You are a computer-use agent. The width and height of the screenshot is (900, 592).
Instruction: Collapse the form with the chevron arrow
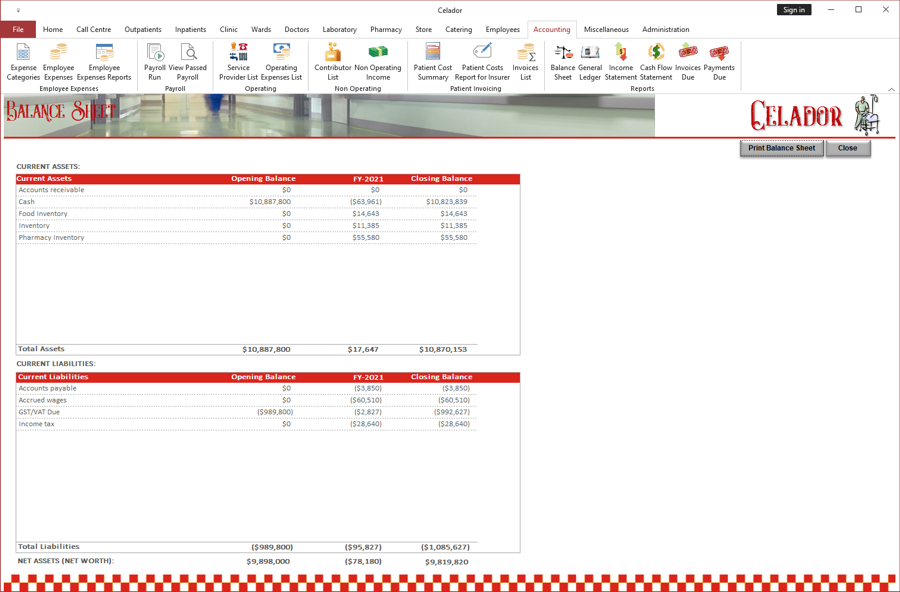coord(891,89)
